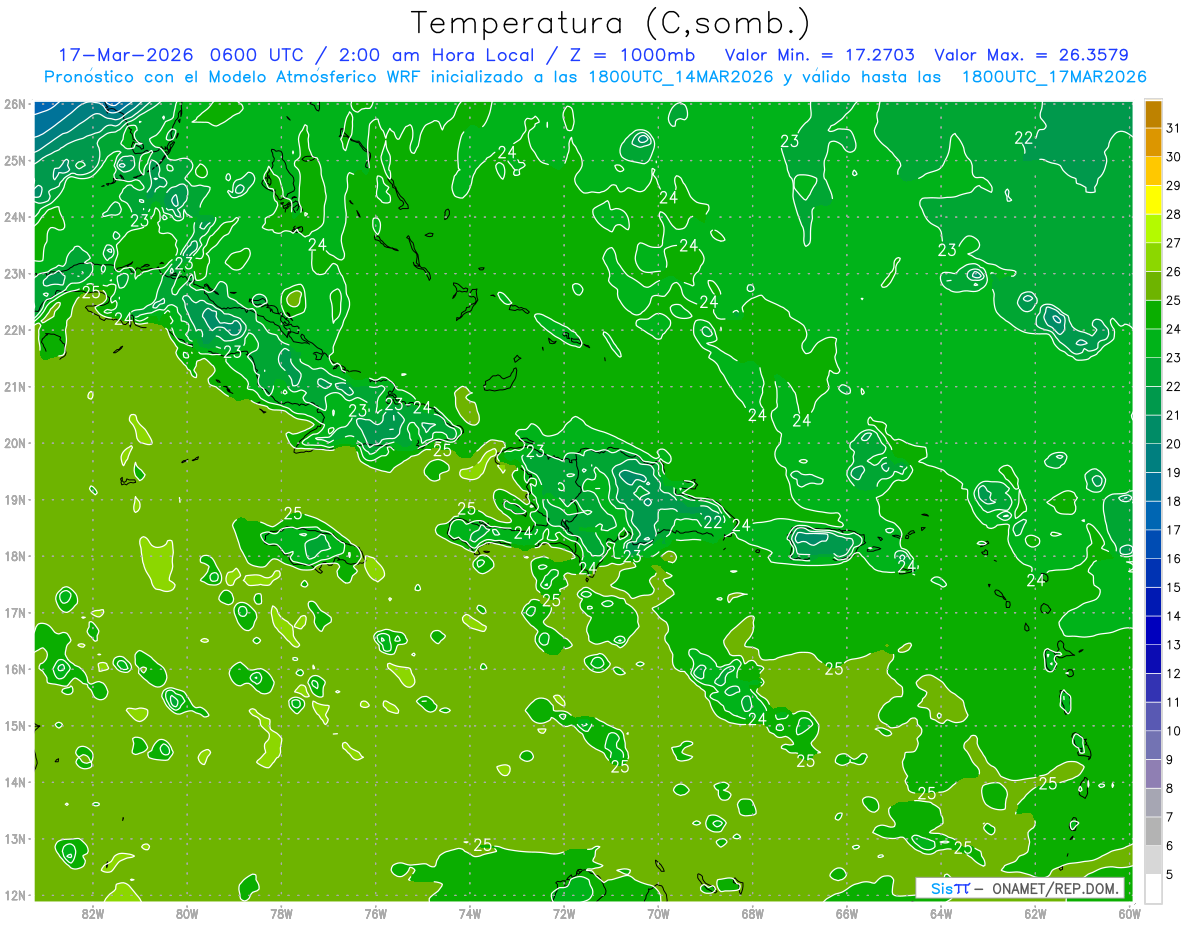1200x927 pixels.
Task: Click color scale value '29'
Action: click(x=1173, y=185)
